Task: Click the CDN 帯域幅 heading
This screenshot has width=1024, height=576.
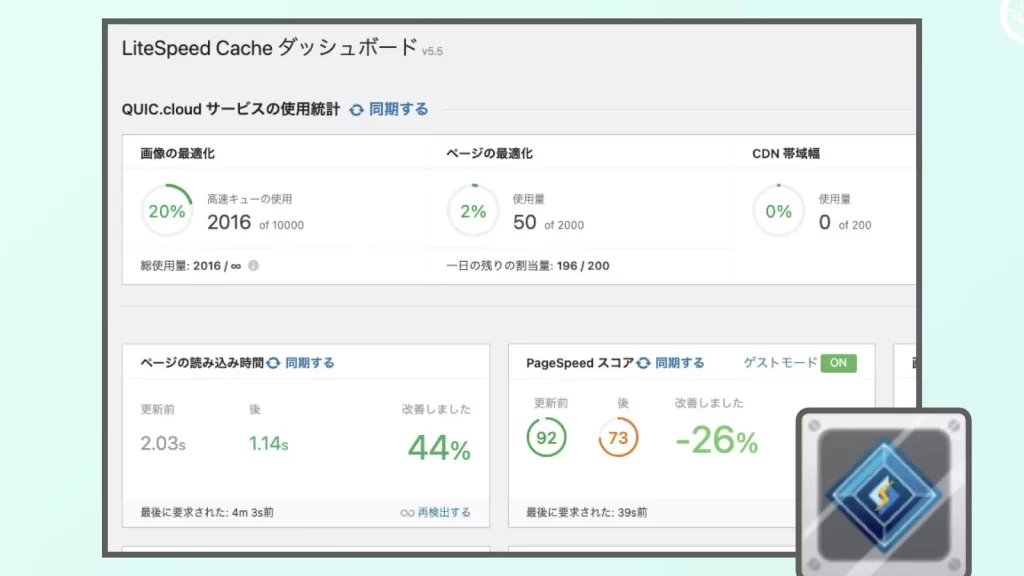Action: coord(786,153)
